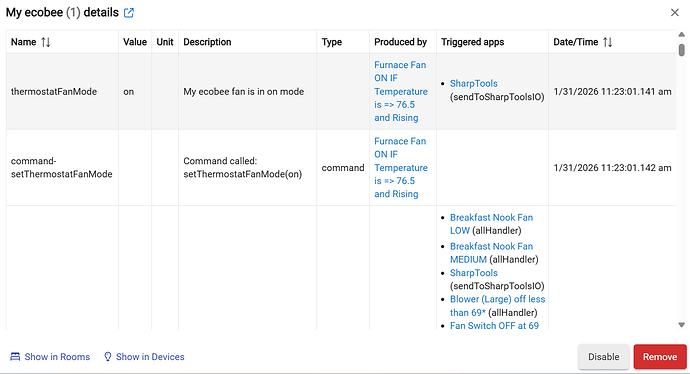690x374 pixels.
Task: Open the Breakfast Nook Fan MEDIUM link
Action: pos(491,253)
